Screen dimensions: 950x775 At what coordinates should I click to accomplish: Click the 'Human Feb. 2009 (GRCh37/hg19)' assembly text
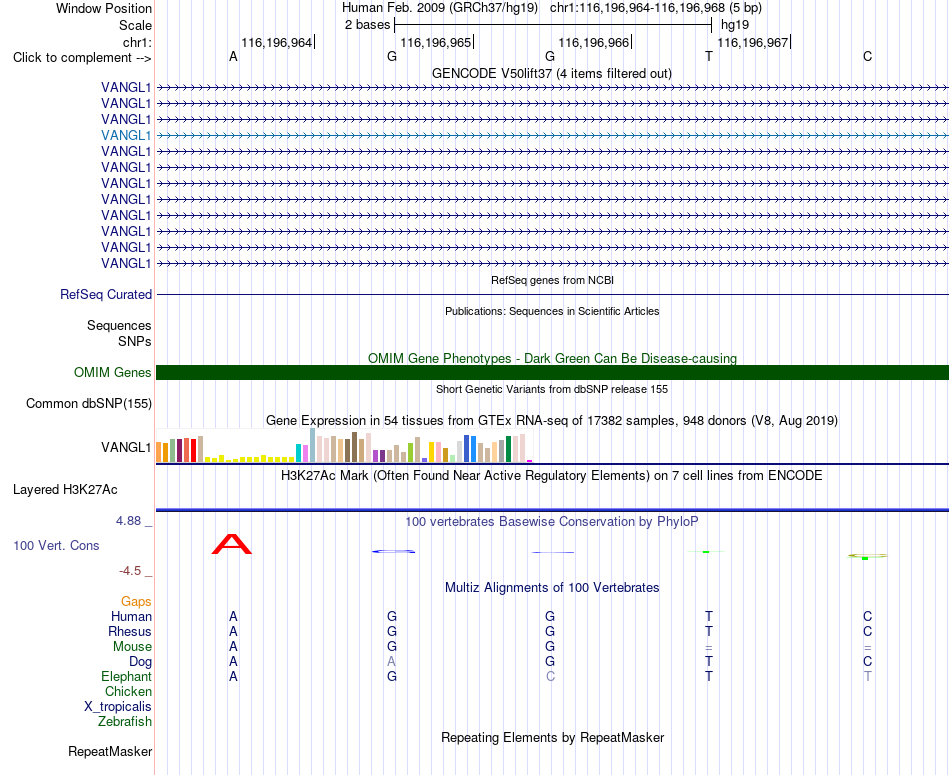[x=440, y=8]
